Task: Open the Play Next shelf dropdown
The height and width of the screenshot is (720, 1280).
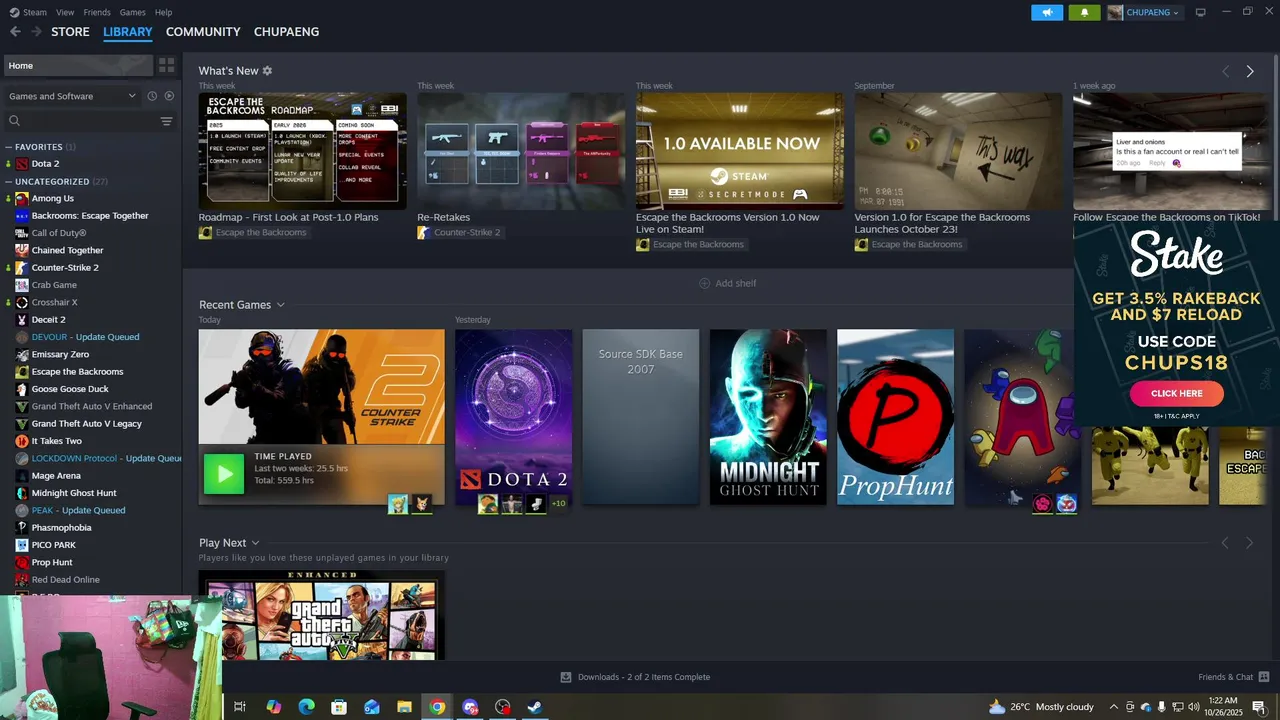Action: coord(256,543)
